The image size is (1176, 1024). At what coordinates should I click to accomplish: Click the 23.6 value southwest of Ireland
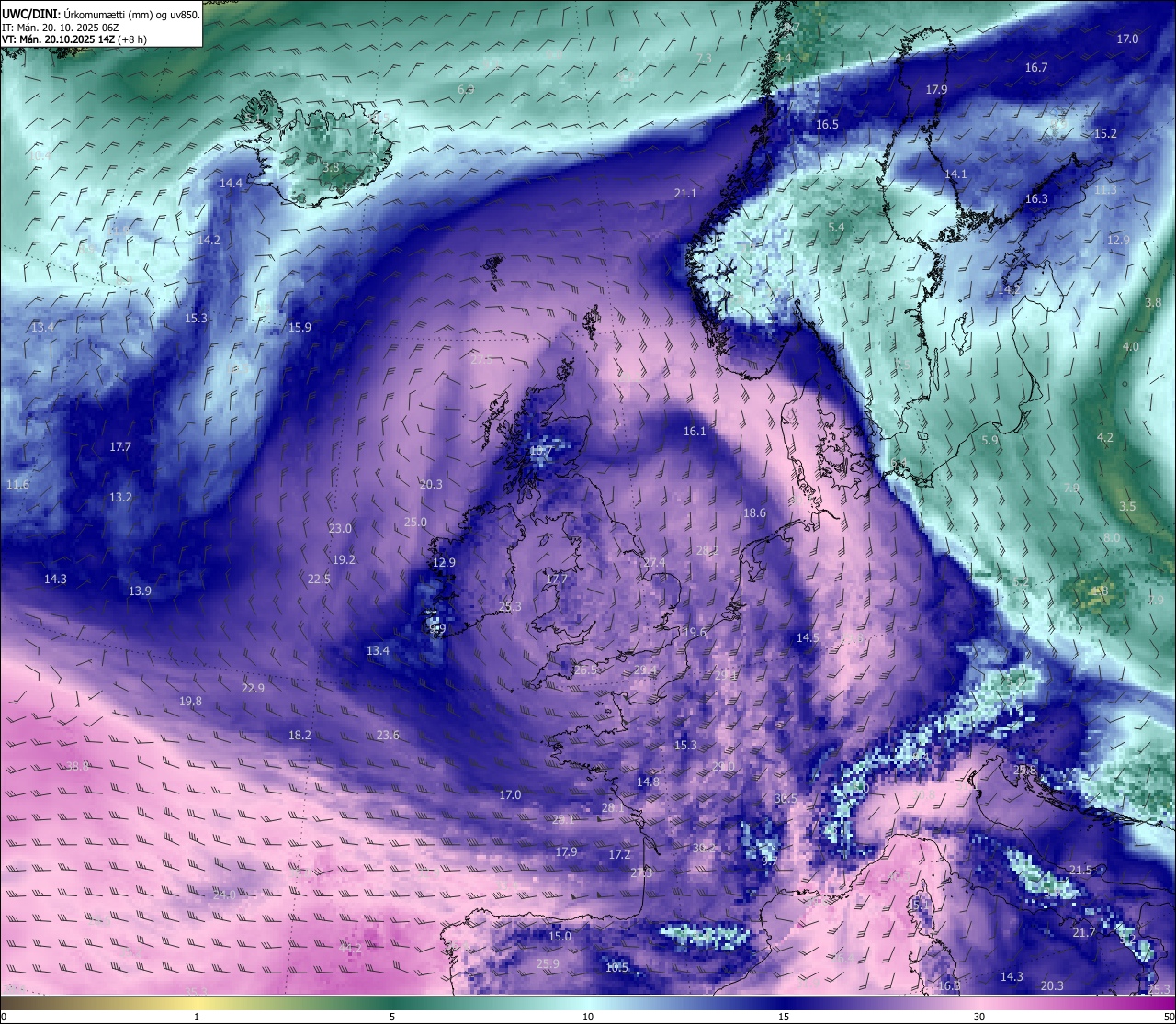point(388,735)
